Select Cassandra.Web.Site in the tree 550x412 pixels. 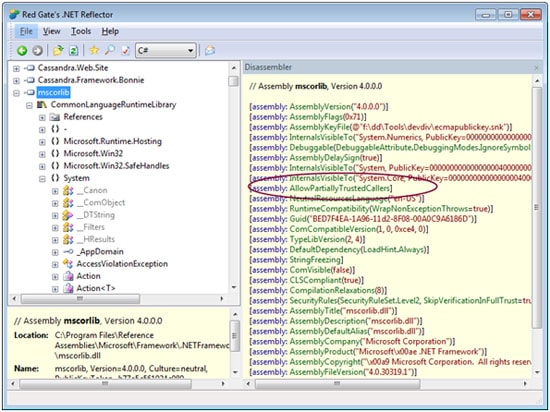click(73, 68)
